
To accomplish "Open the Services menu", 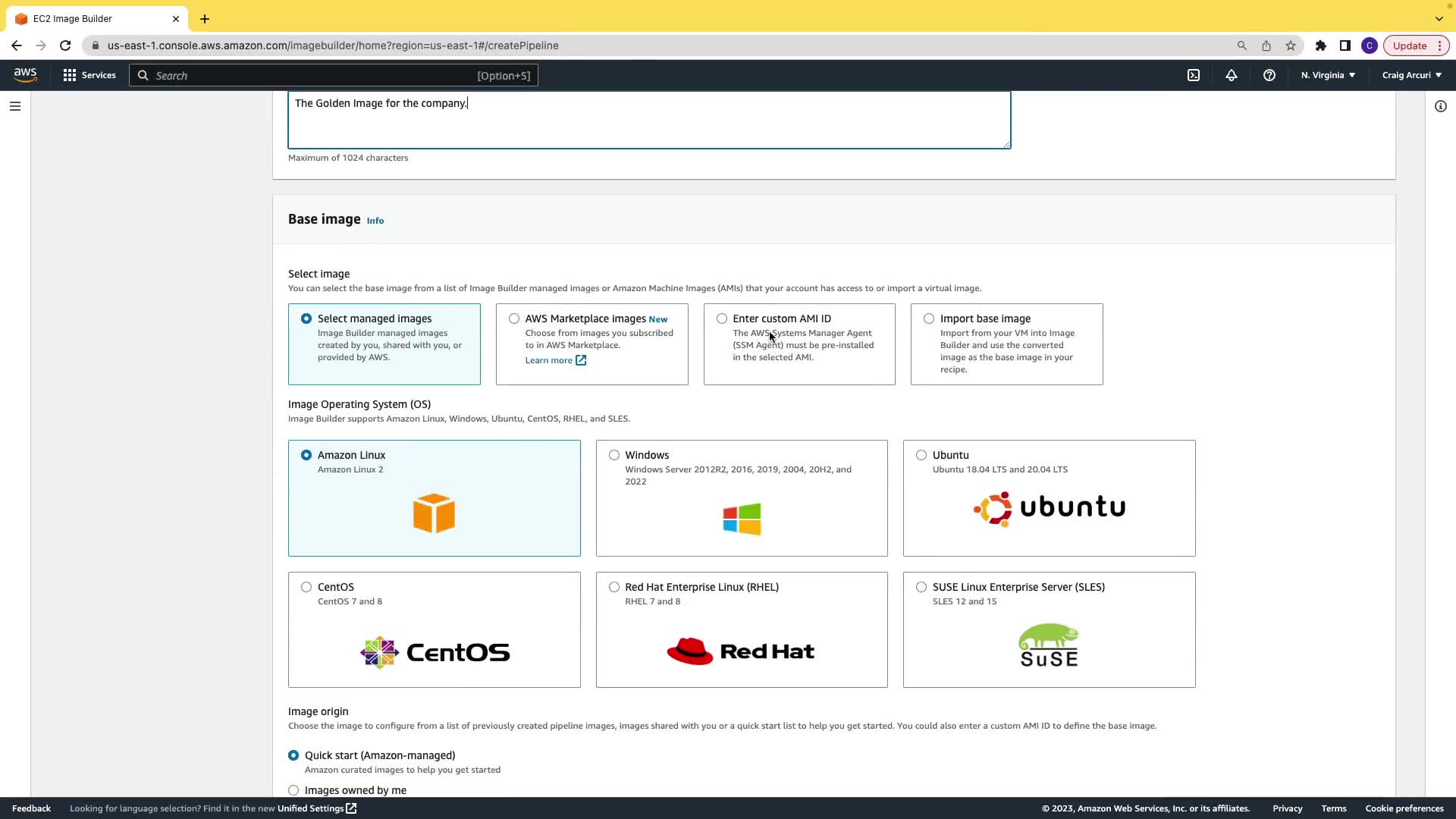I will (89, 75).
